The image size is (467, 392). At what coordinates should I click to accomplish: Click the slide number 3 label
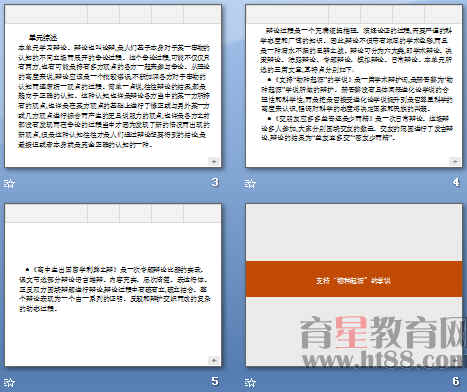pyautogui.click(x=215, y=182)
